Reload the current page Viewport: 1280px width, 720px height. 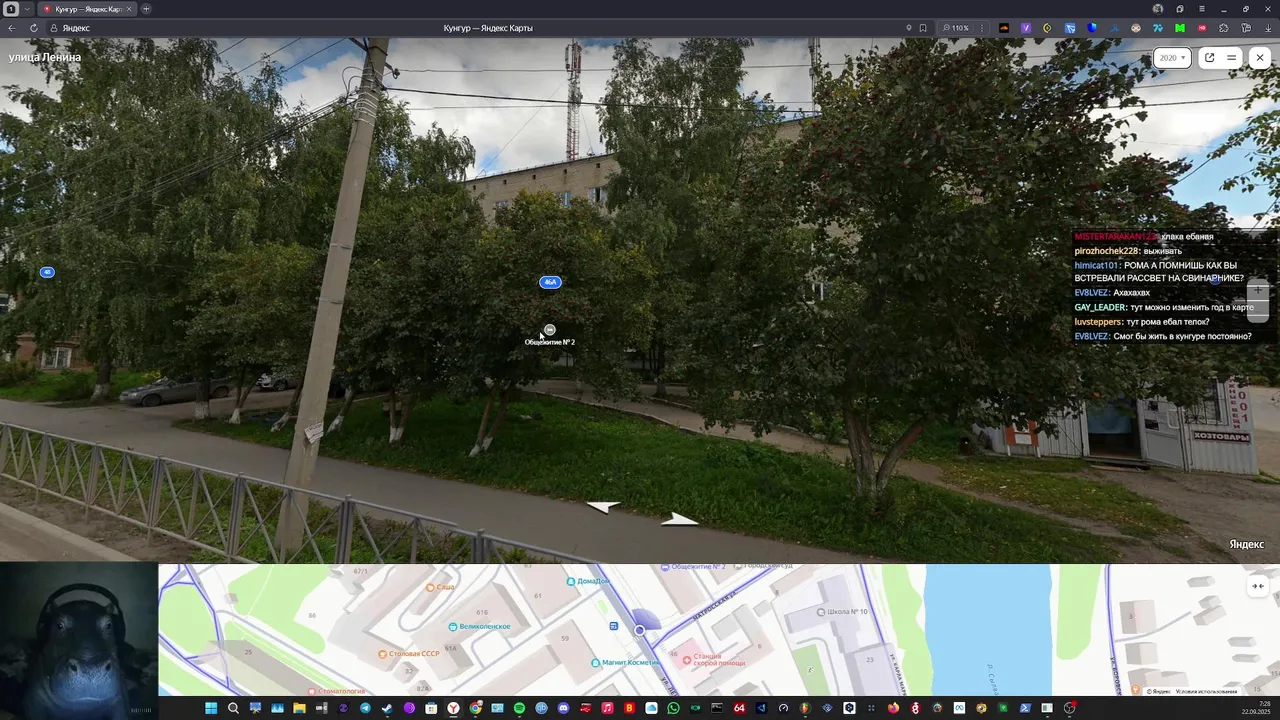34,28
